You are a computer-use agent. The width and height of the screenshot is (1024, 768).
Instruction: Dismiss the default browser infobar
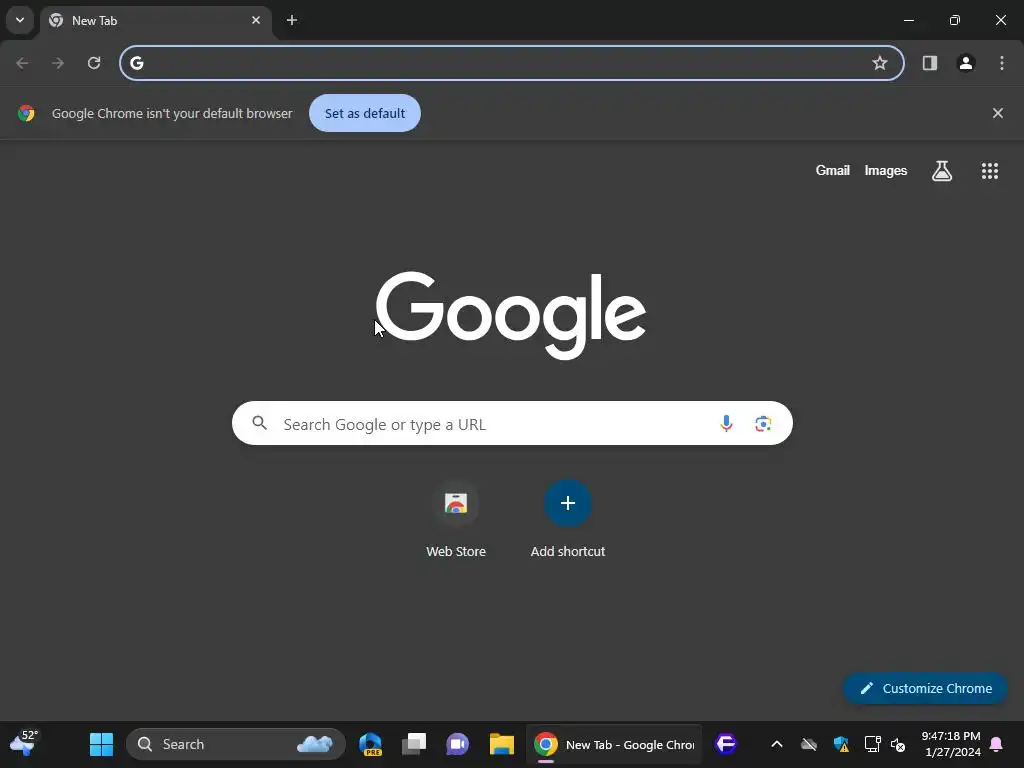[x=998, y=113]
